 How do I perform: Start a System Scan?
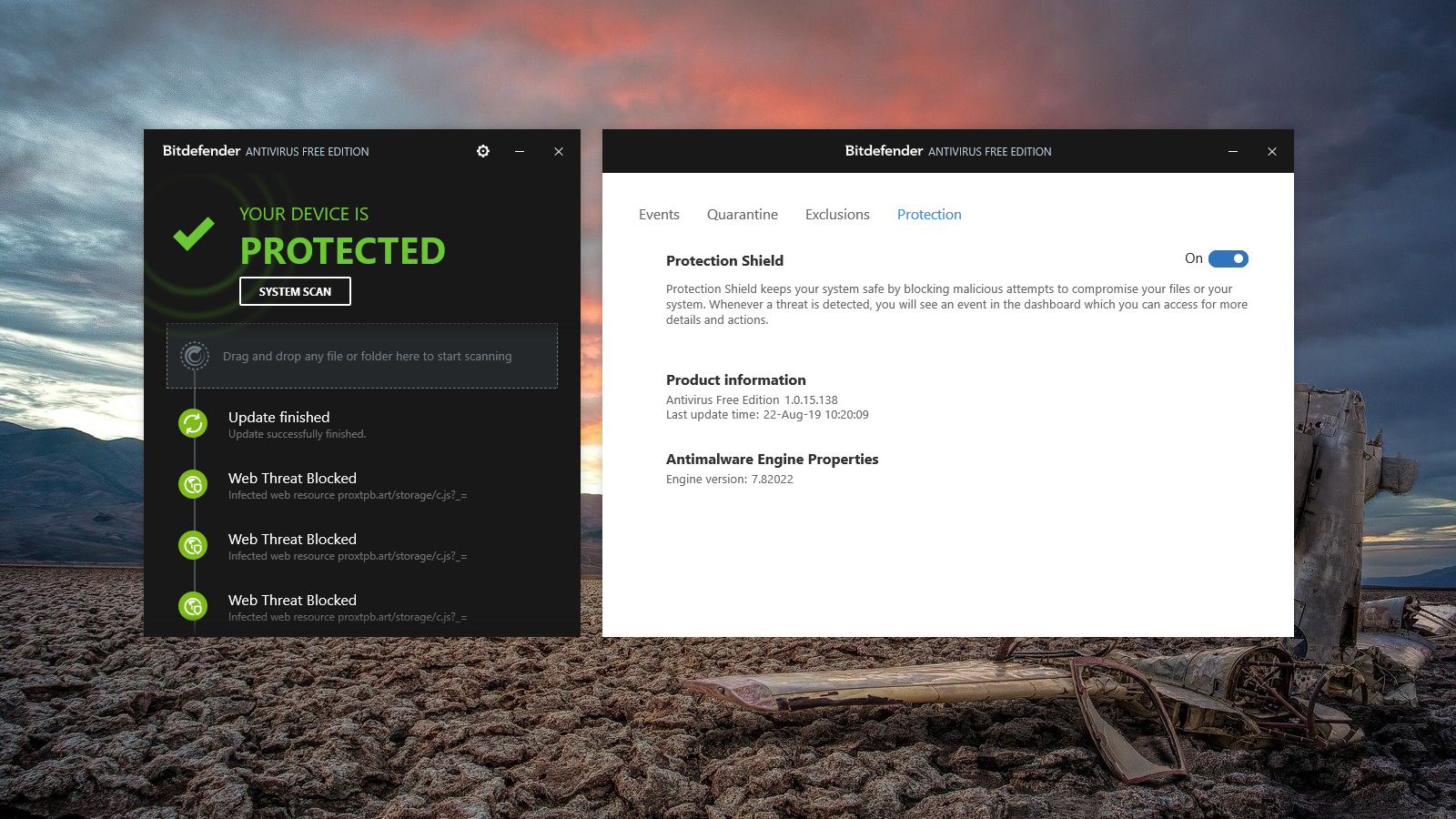[295, 291]
